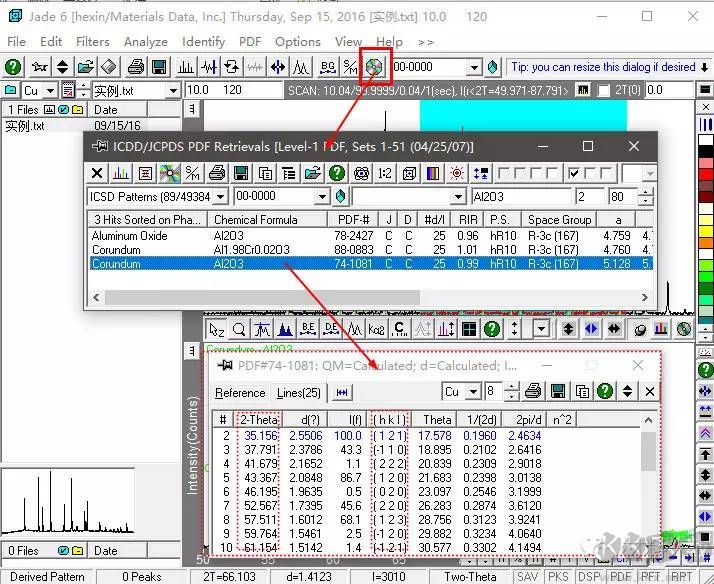
Task: Toggle the pin icon on PDF Retrievals title
Action: point(99,147)
